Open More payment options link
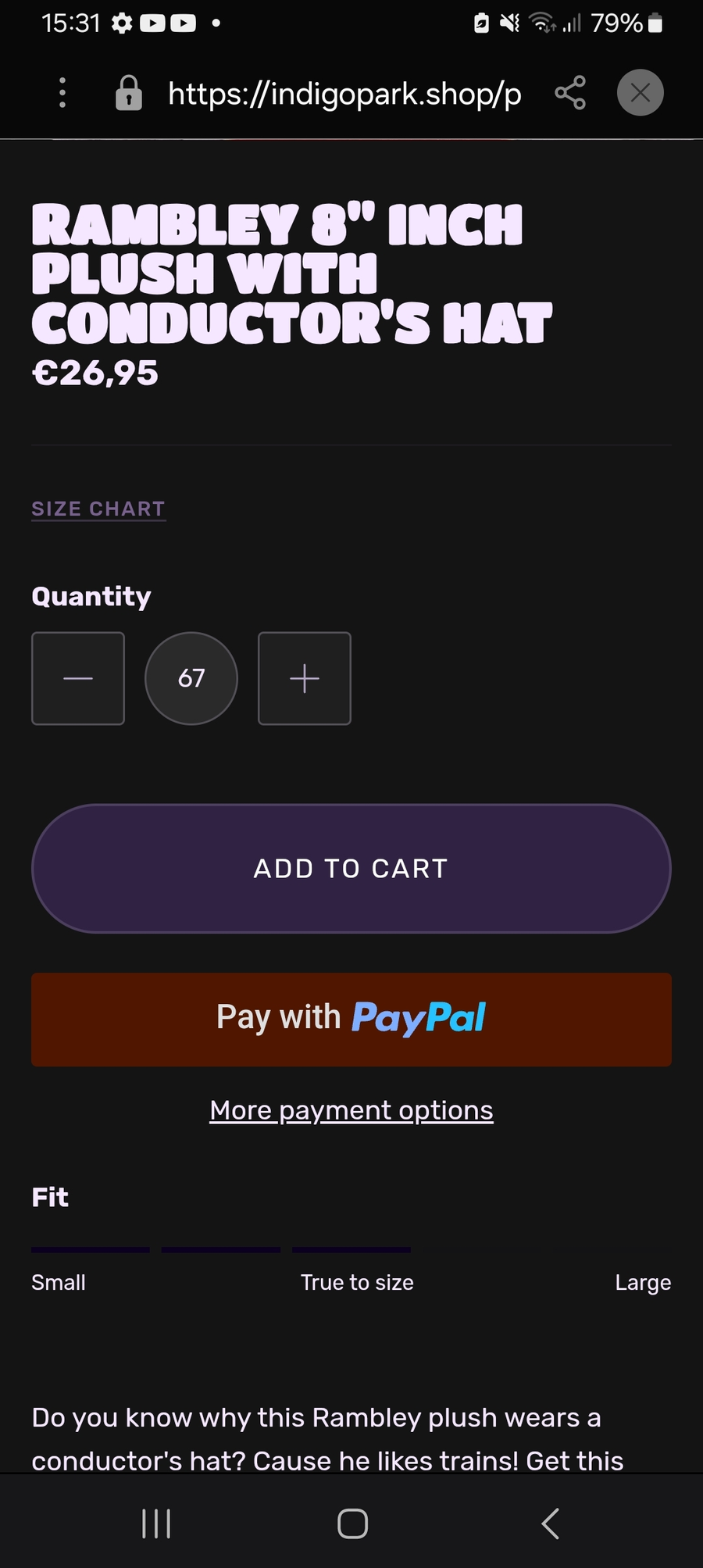 point(351,1110)
